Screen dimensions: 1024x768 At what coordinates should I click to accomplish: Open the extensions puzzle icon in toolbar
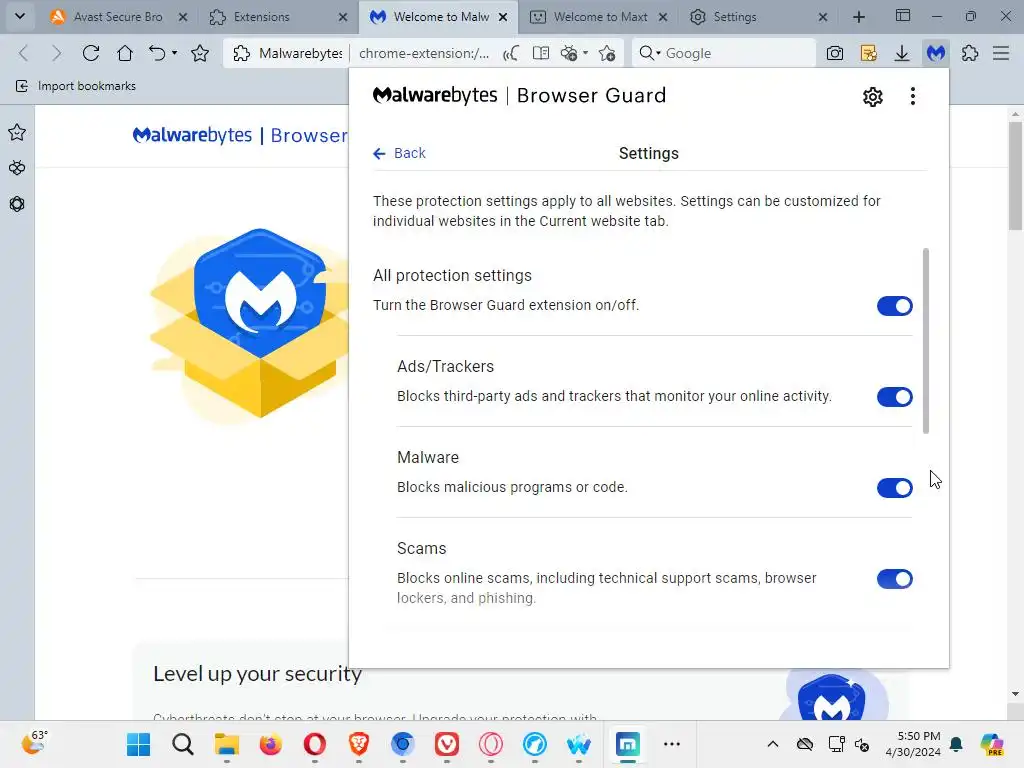[x=970, y=53]
